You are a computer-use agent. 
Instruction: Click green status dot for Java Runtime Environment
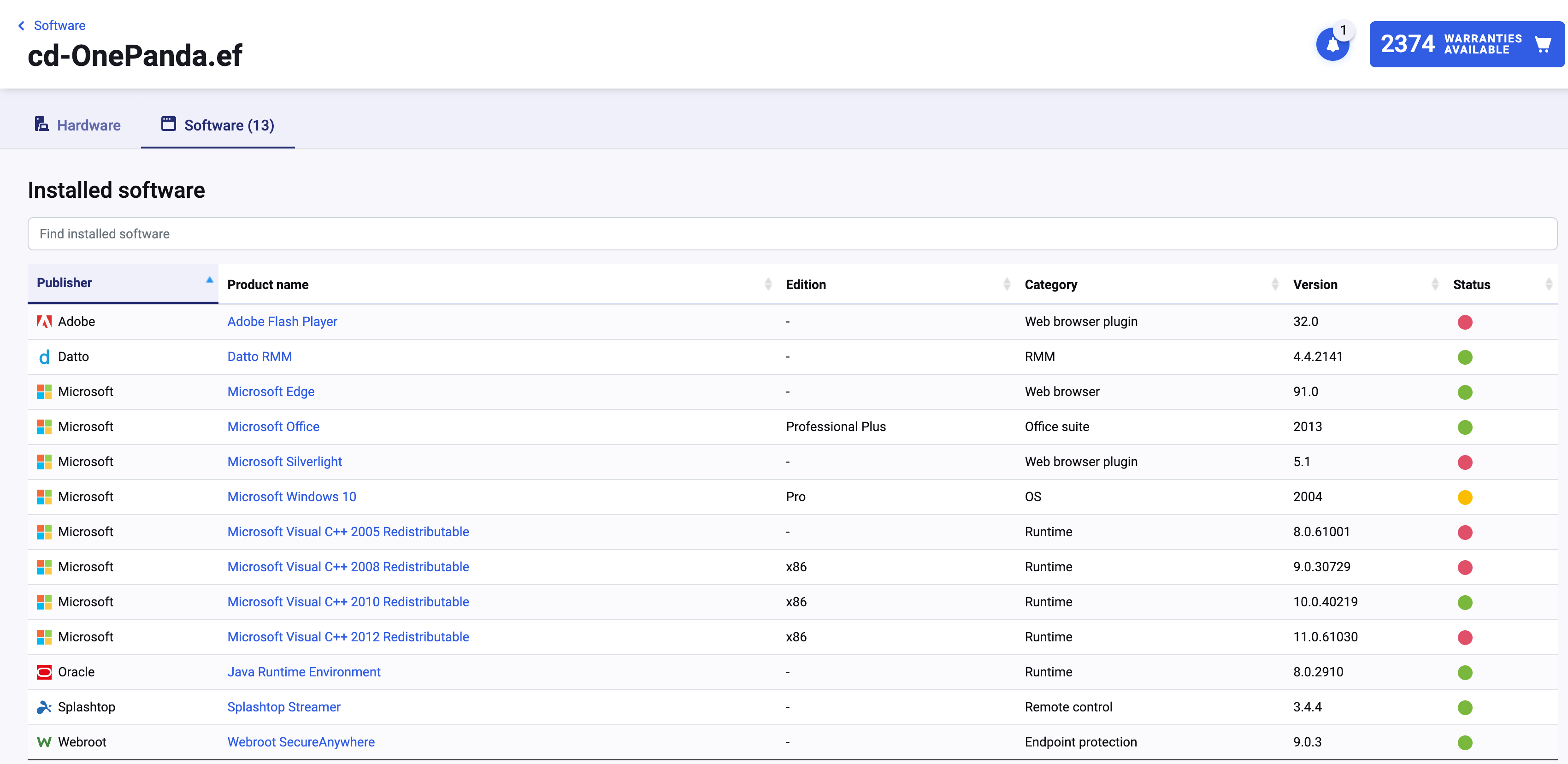click(x=1464, y=673)
